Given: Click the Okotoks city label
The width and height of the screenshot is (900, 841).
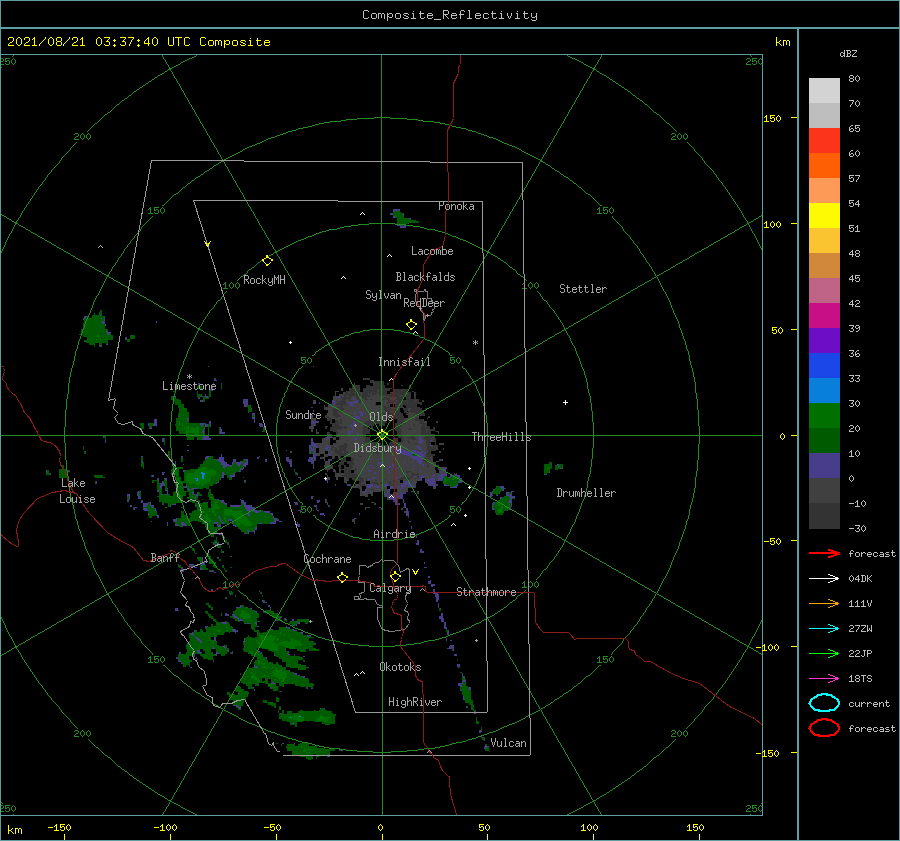Looking at the screenshot, I should [x=400, y=667].
